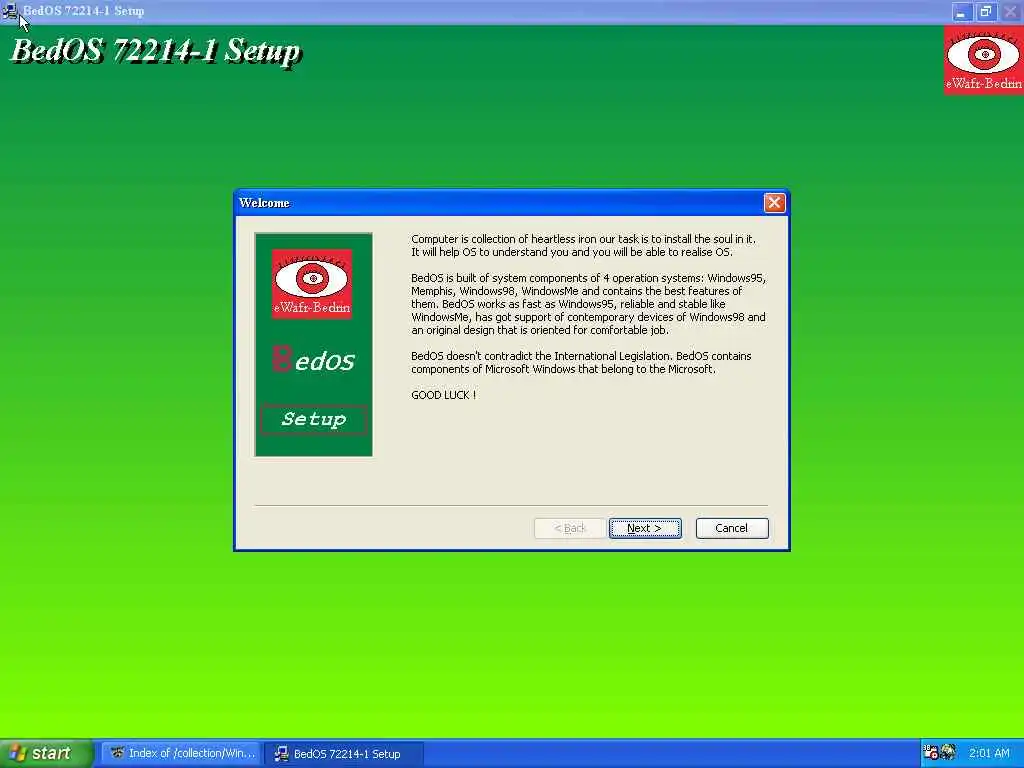This screenshot has height=768, width=1024.
Task: Select BedOS 72214-1 Setup taskbar button
Action: click(345, 753)
